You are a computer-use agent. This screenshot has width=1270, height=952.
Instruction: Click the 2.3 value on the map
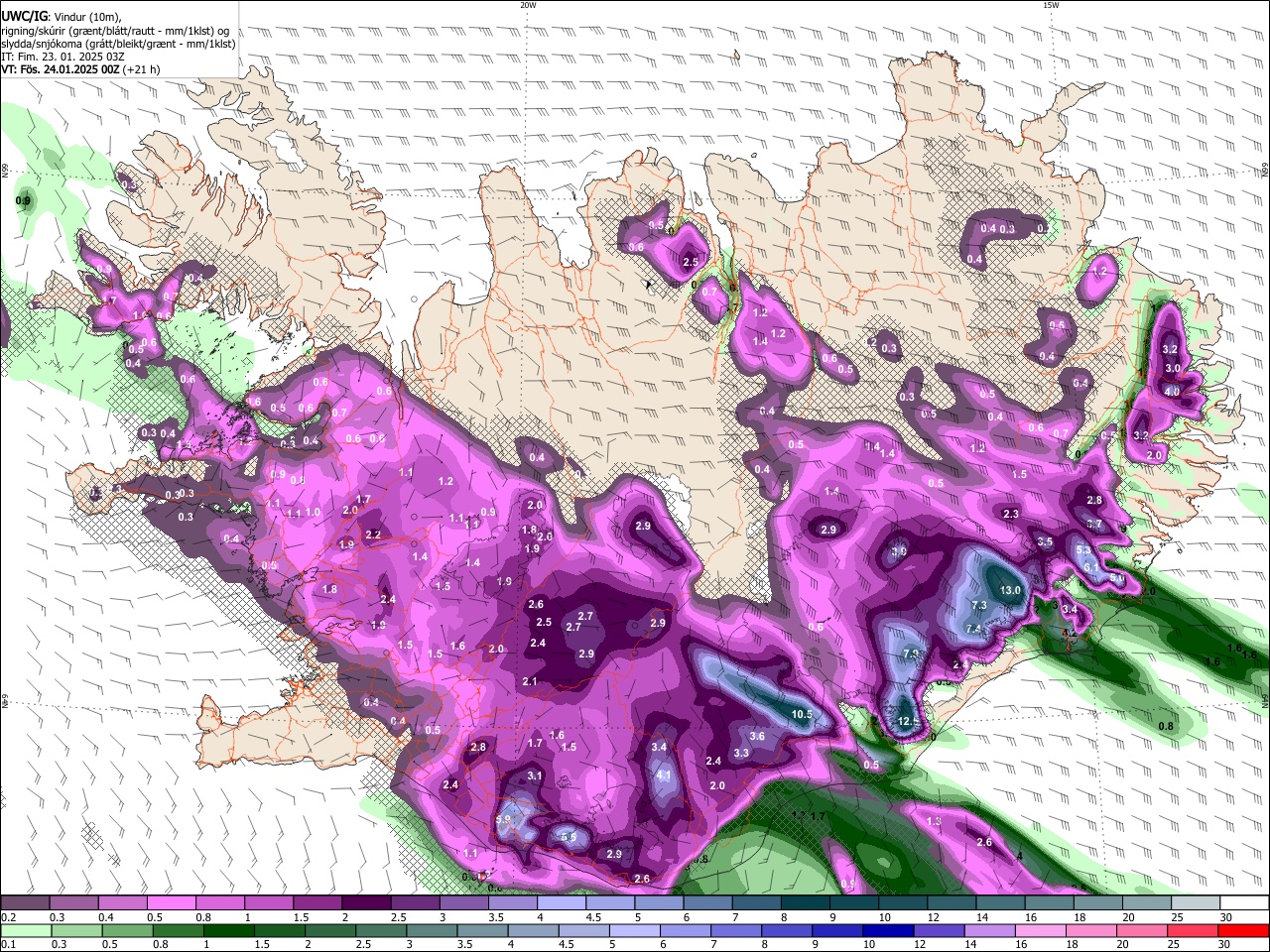point(1011,514)
